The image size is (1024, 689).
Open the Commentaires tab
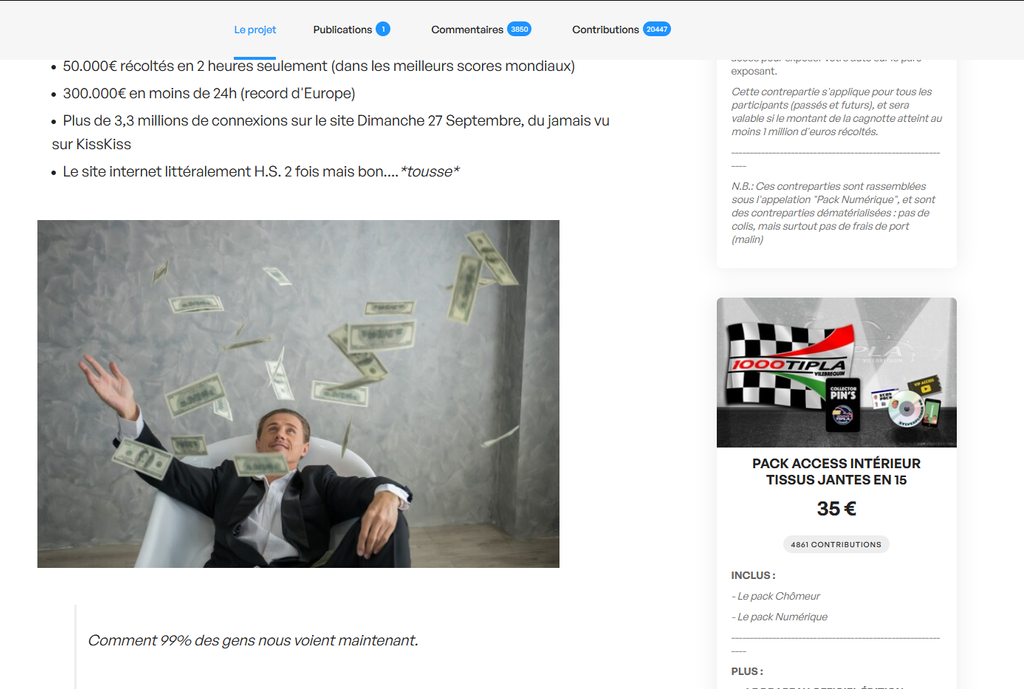coord(467,29)
